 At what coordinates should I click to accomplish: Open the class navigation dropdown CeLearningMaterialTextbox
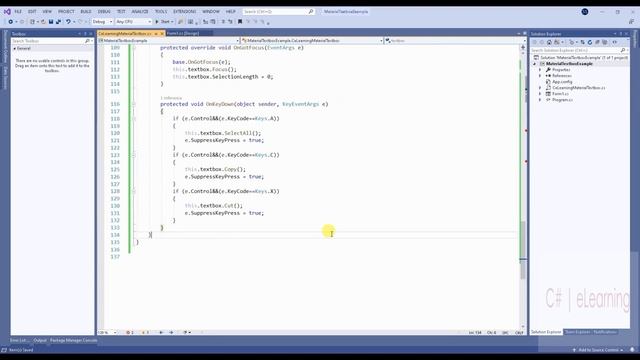point(312,41)
